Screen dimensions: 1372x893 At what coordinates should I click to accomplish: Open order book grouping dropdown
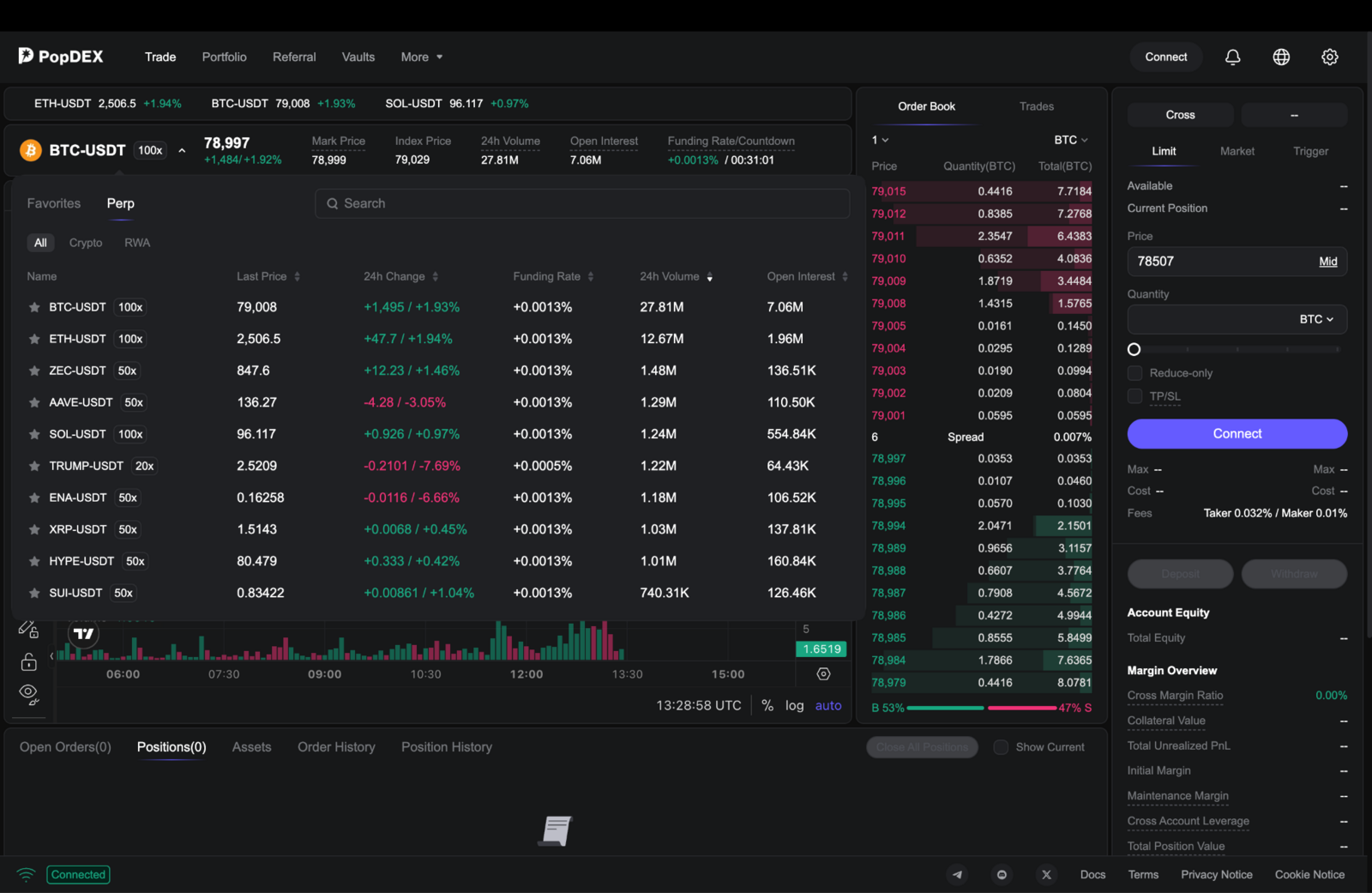(x=881, y=140)
